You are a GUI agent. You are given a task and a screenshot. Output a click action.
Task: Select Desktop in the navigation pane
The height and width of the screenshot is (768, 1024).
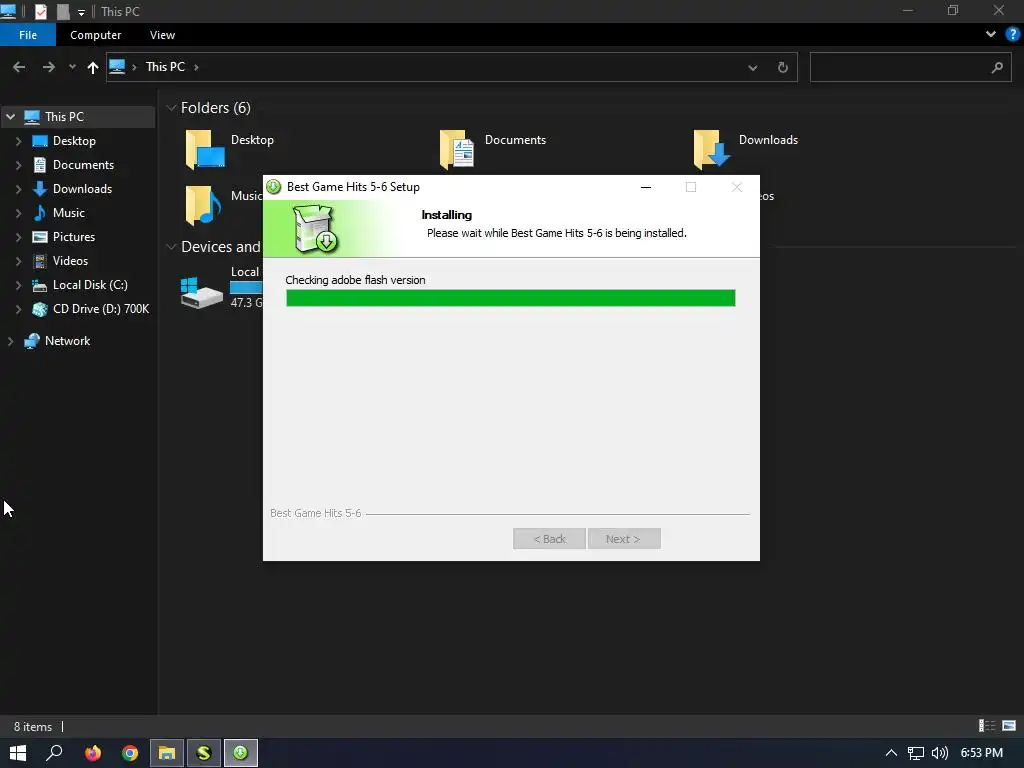coord(74,141)
